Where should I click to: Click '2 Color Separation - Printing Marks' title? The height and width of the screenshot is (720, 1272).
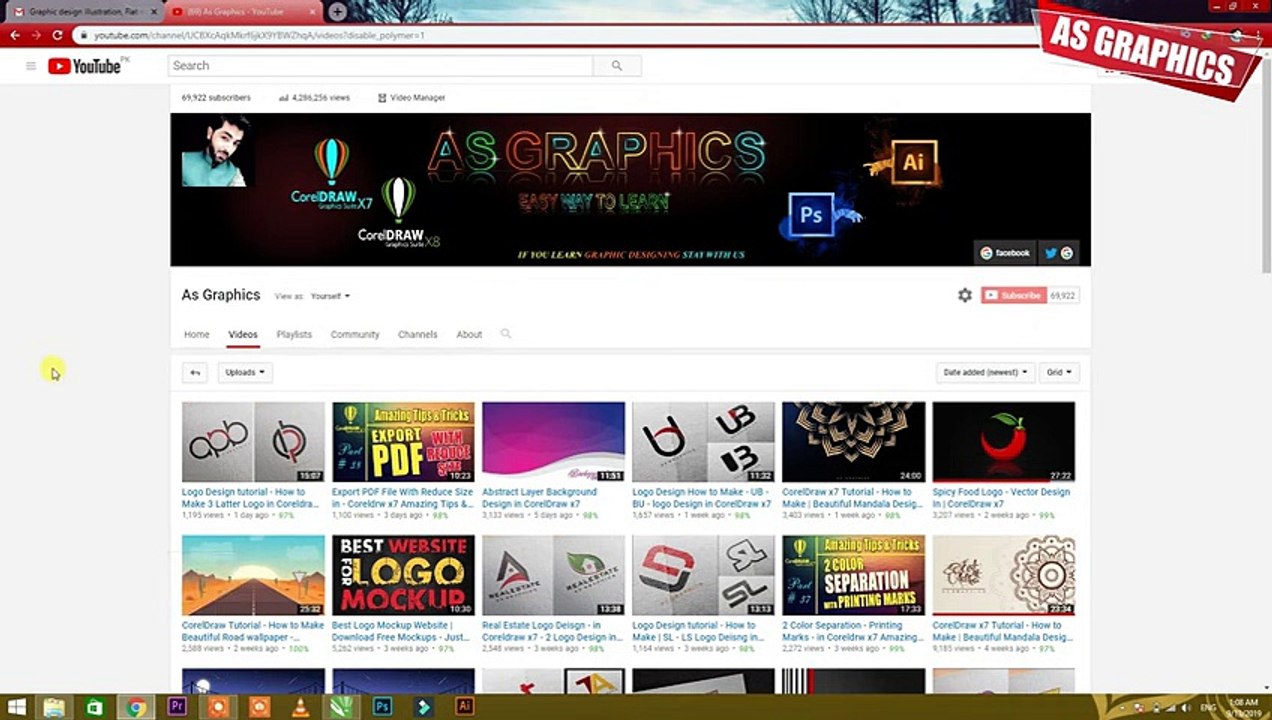(853, 631)
